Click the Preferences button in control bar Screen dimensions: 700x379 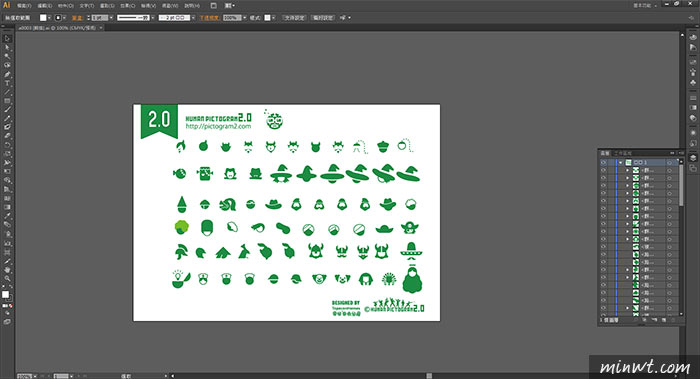click(323, 18)
